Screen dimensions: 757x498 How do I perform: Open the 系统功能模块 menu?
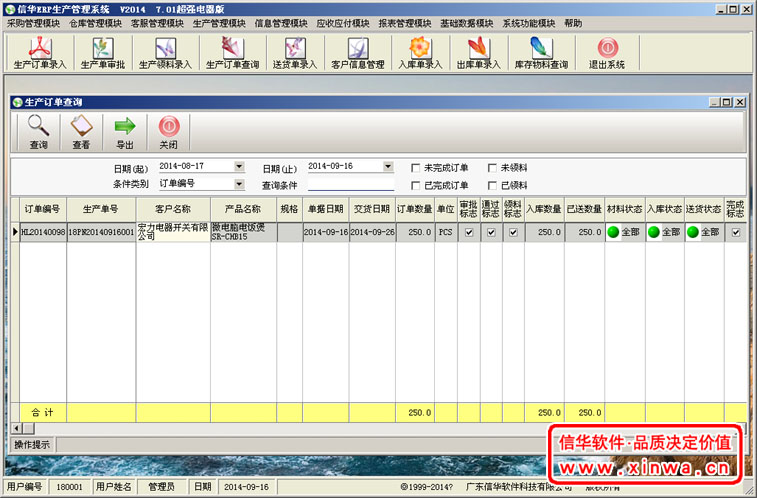pos(529,23)
